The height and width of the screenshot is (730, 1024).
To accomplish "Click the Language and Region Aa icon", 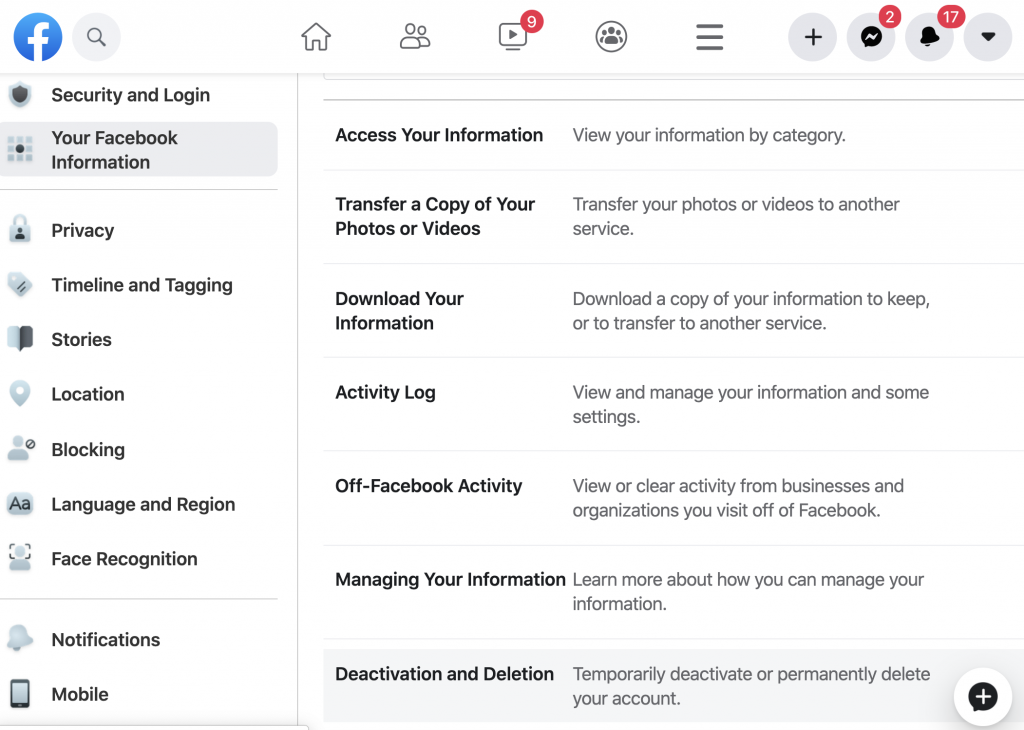I will pyautogui.click(x=20, y=504).
